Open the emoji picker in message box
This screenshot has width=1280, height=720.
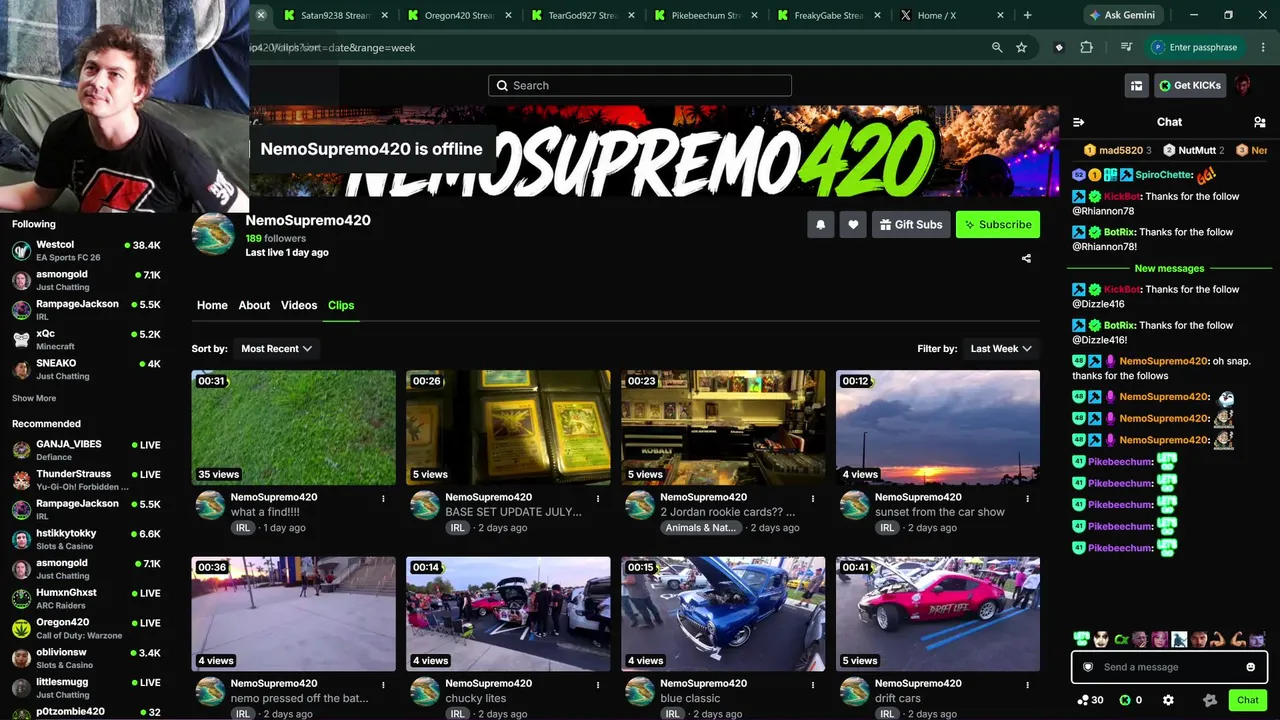coord(1251,667)
